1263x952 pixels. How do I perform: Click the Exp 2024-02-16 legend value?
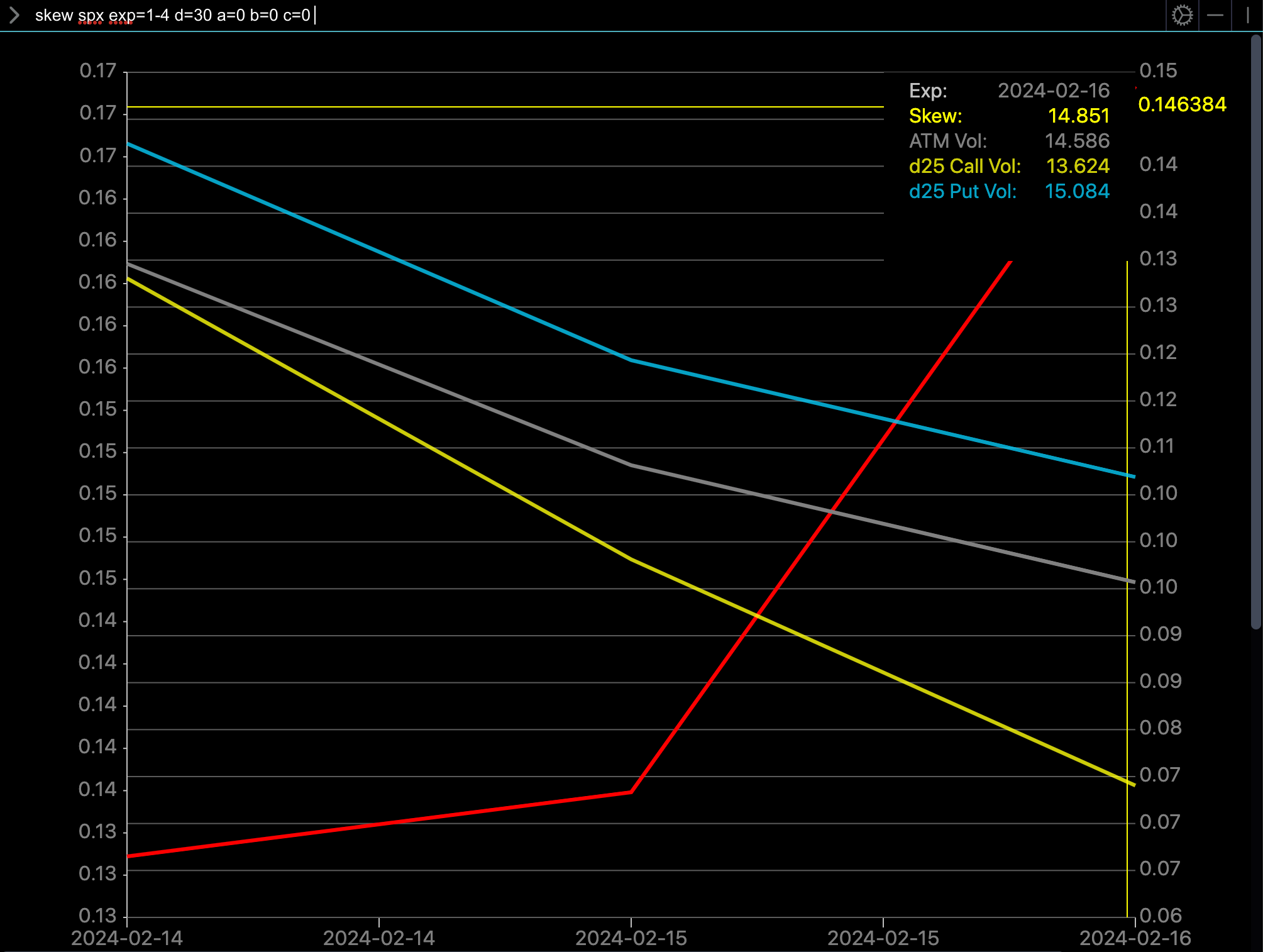1054,91
